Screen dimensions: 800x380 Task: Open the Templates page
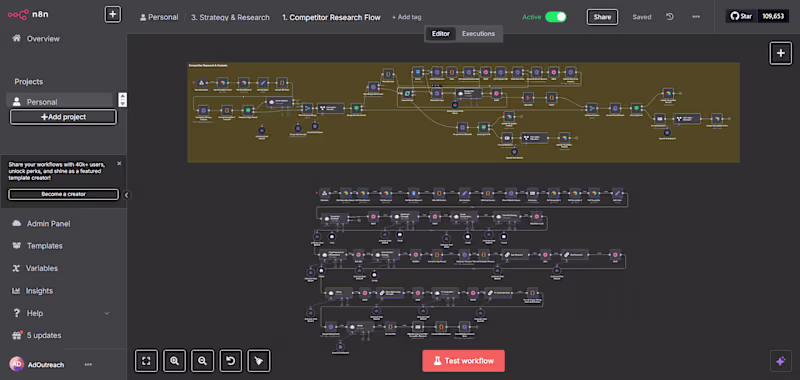pyautogui.click(x=44, y=246)
